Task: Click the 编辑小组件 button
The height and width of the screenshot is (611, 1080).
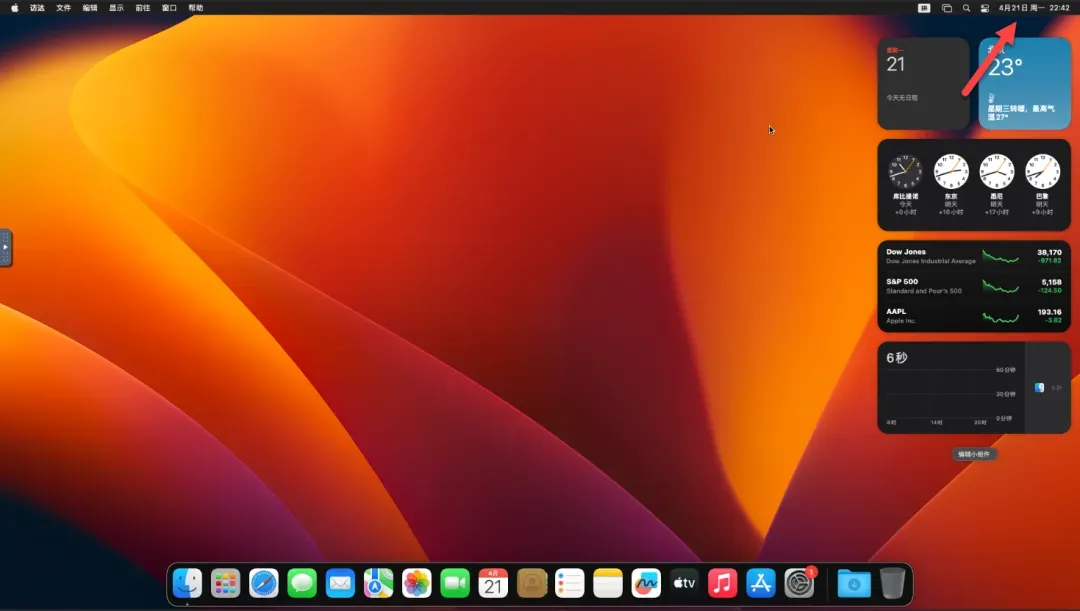Action: point(974,454)
